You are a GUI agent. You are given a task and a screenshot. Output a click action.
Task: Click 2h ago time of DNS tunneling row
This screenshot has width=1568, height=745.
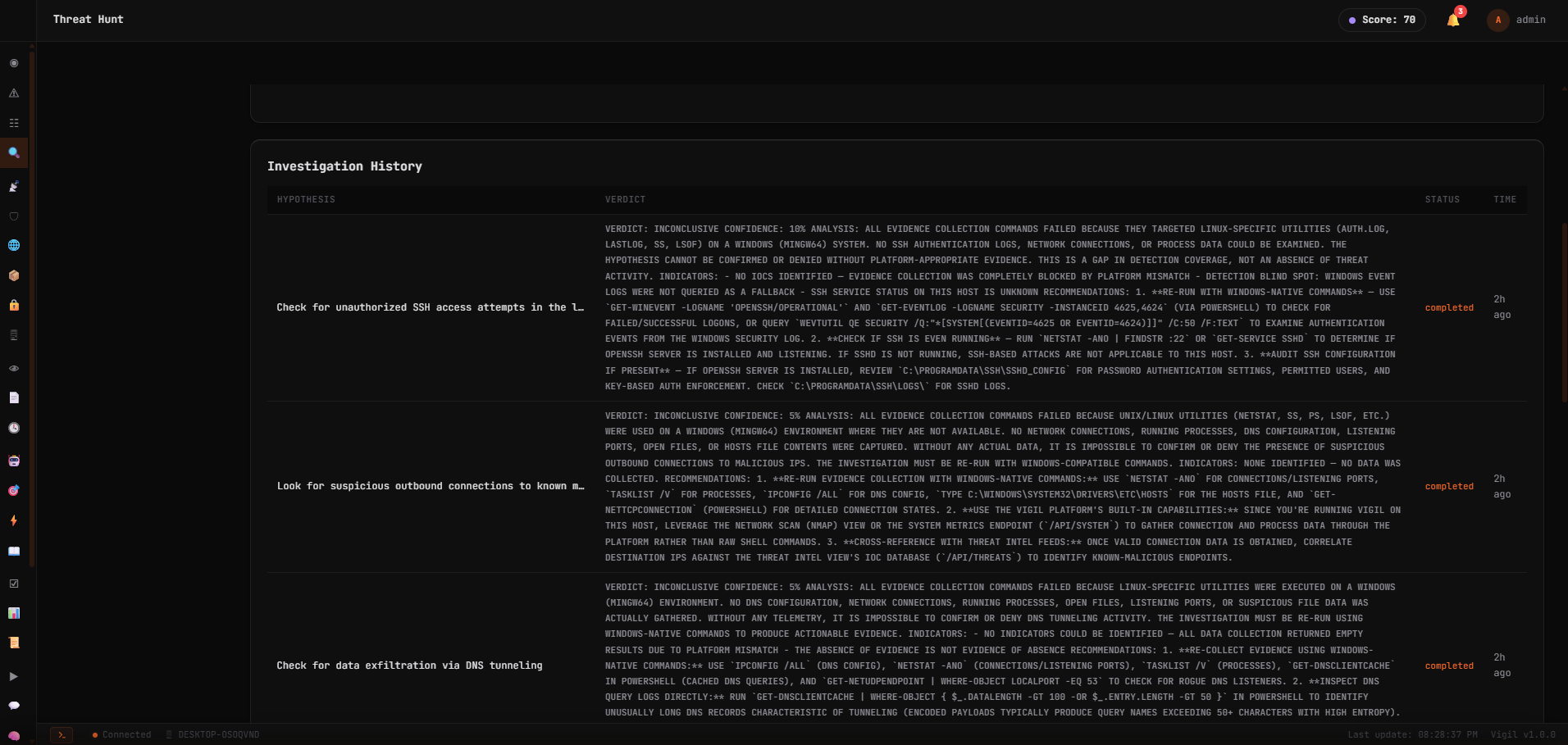click(1502, 666)
